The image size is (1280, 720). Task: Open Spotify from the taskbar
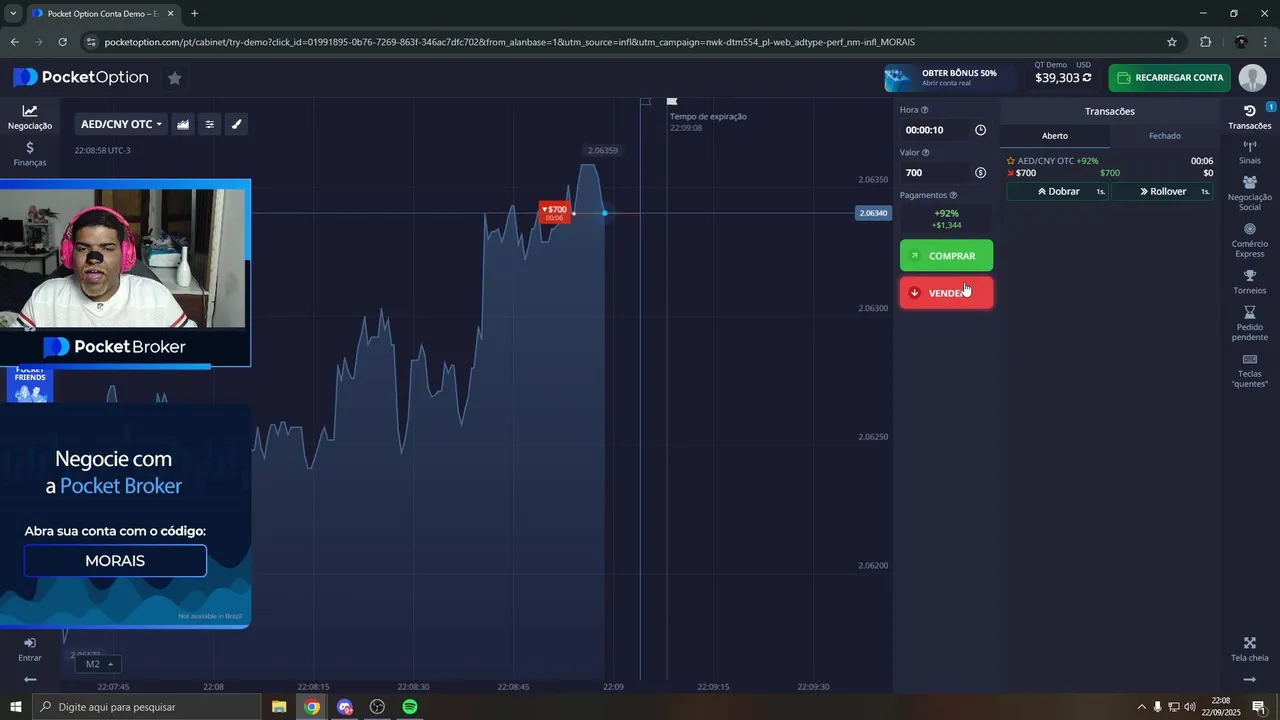click(x=410, y=707)
